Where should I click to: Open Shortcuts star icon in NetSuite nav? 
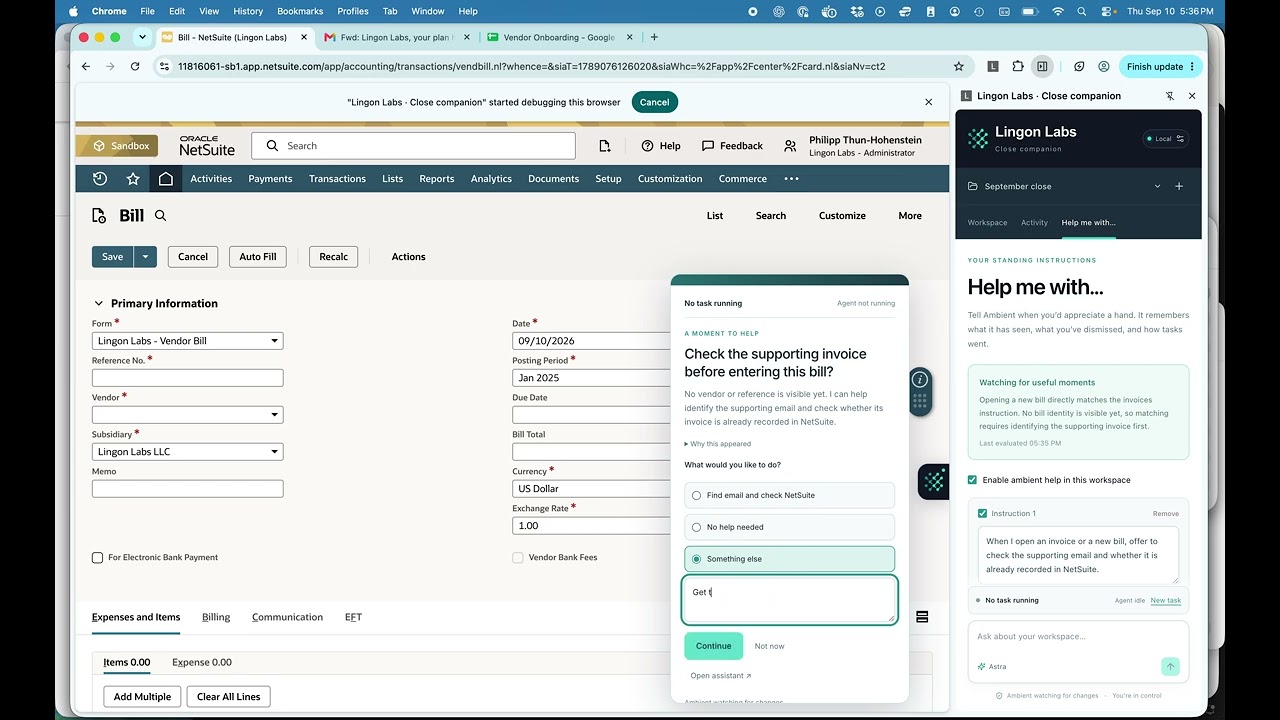coord(133,178)
